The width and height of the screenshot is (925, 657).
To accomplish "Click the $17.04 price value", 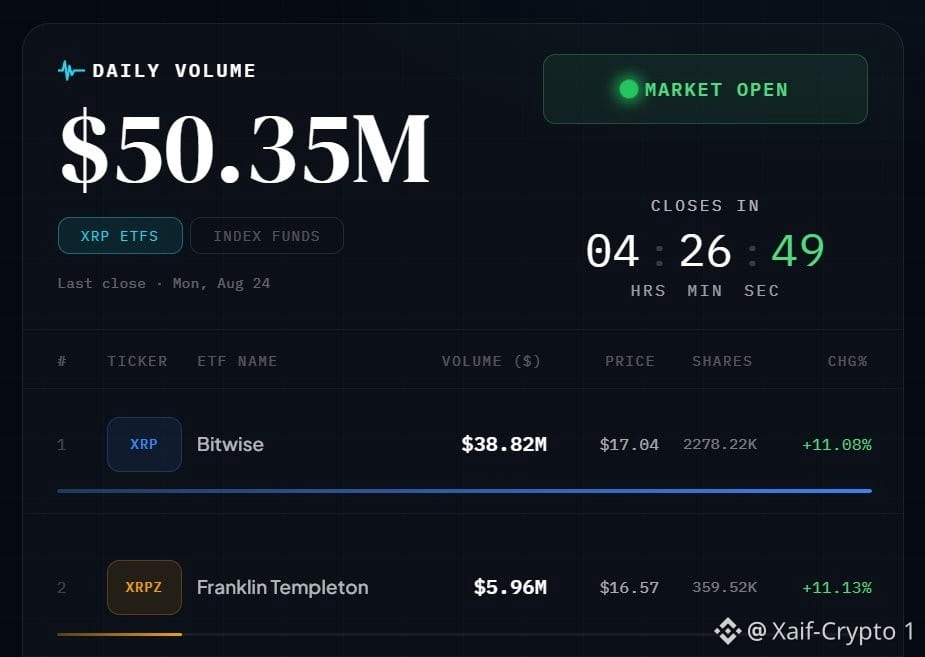I will pyautogui.click(x=629, y=445).
